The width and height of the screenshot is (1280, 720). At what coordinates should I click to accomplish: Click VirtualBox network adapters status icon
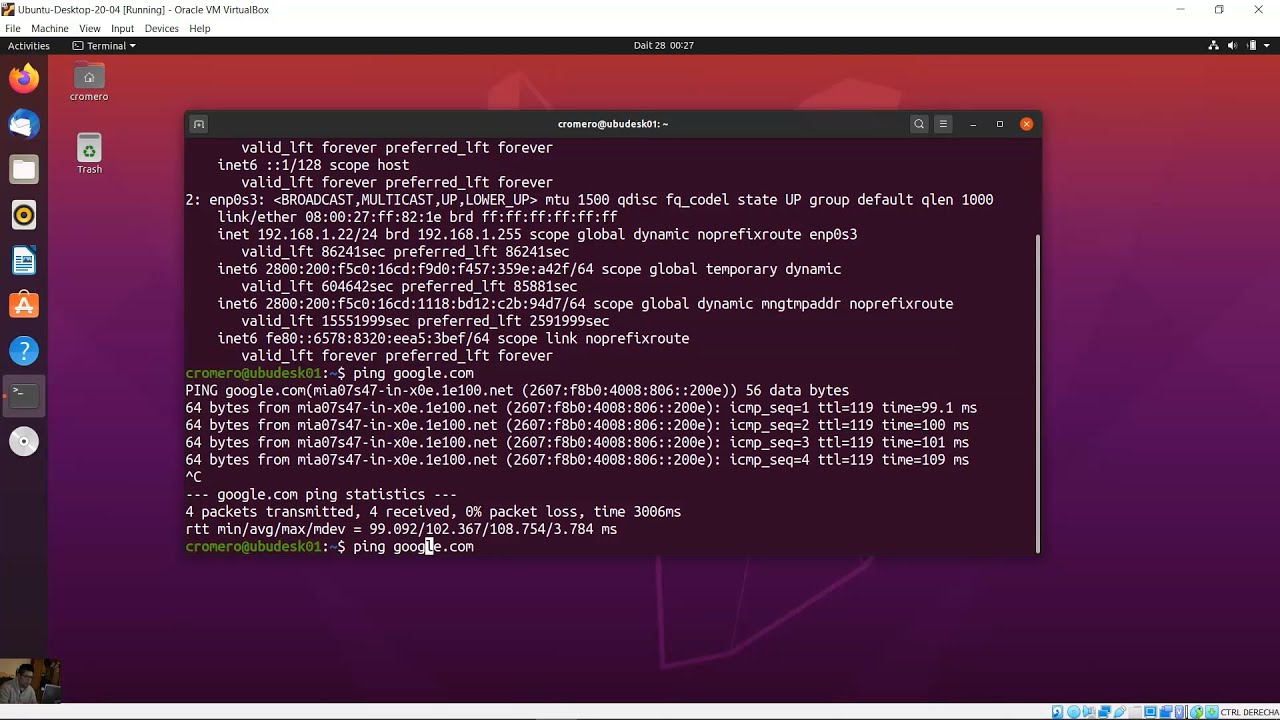(x=1104, y=712)
